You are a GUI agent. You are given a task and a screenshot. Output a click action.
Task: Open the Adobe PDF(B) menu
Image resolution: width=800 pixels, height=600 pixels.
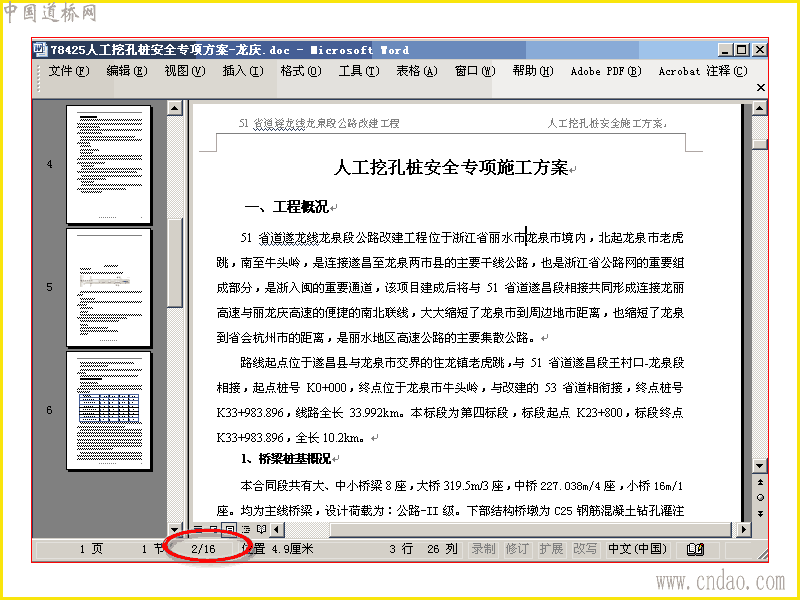pos(606,71)
